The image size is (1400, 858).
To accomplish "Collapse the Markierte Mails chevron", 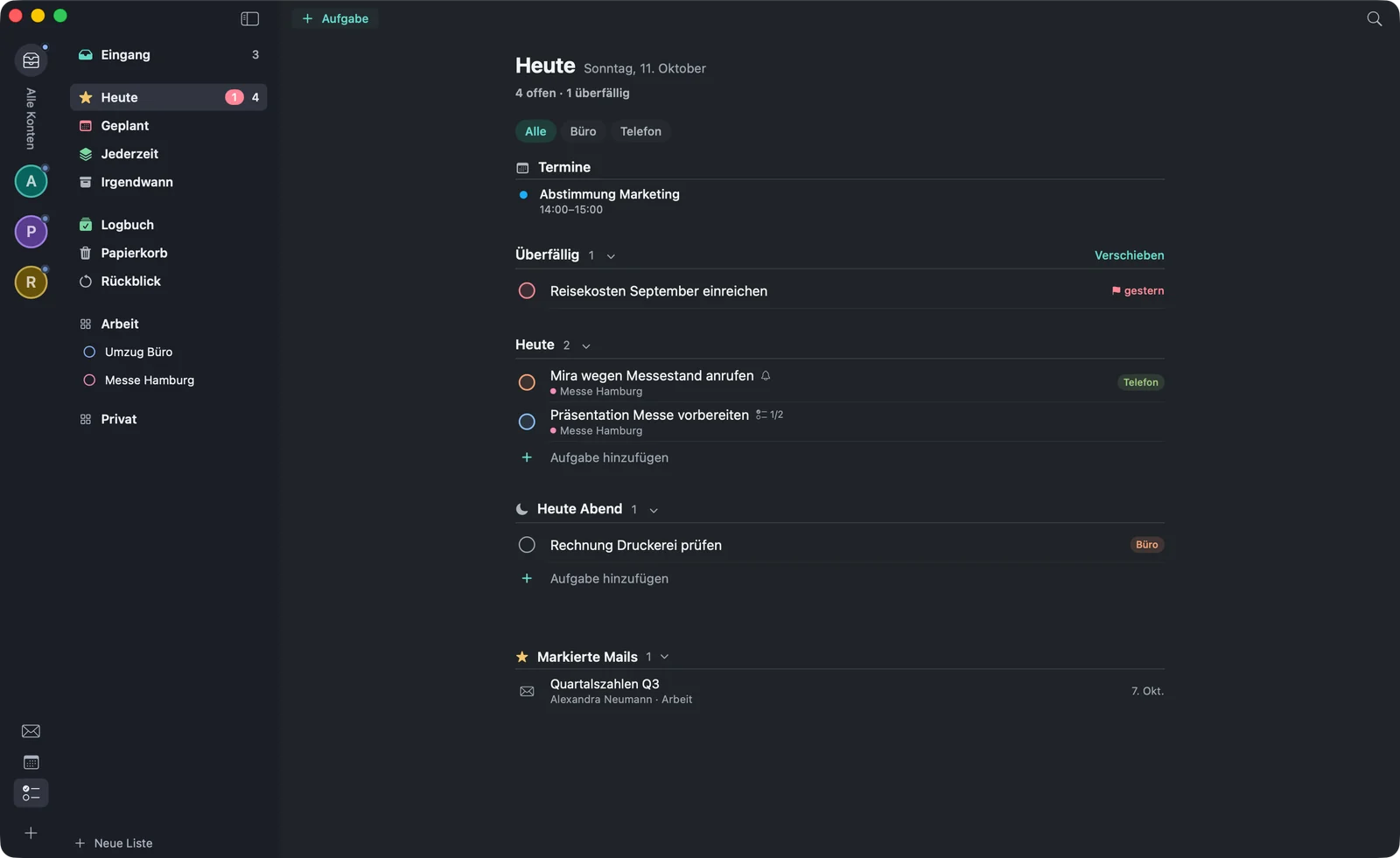I will (664, 657).
